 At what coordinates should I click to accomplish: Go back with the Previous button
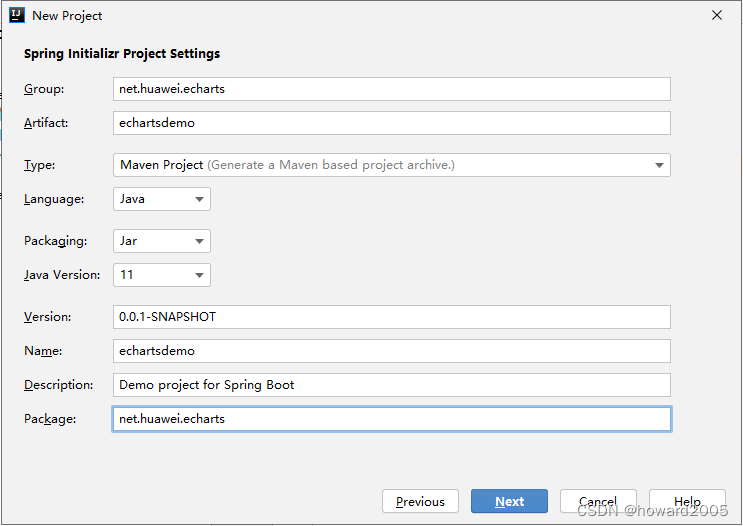click(x=420, y=501)
